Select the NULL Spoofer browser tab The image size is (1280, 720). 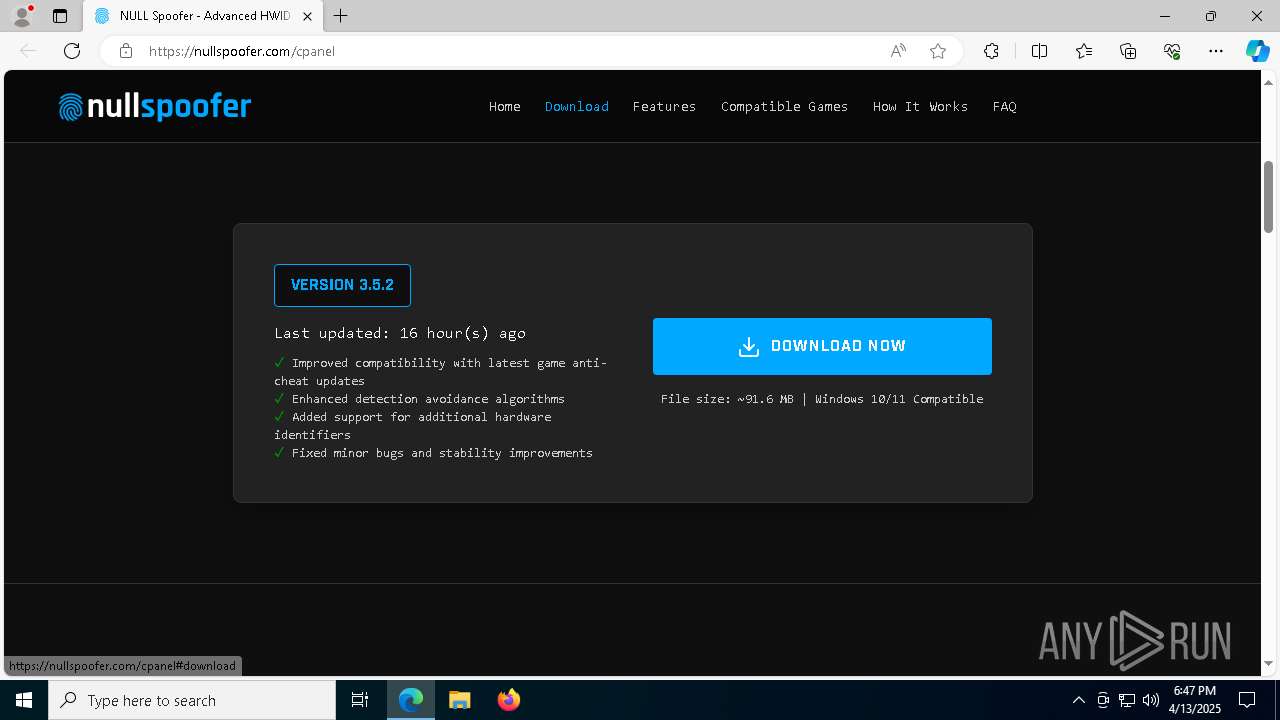point(203,16)
